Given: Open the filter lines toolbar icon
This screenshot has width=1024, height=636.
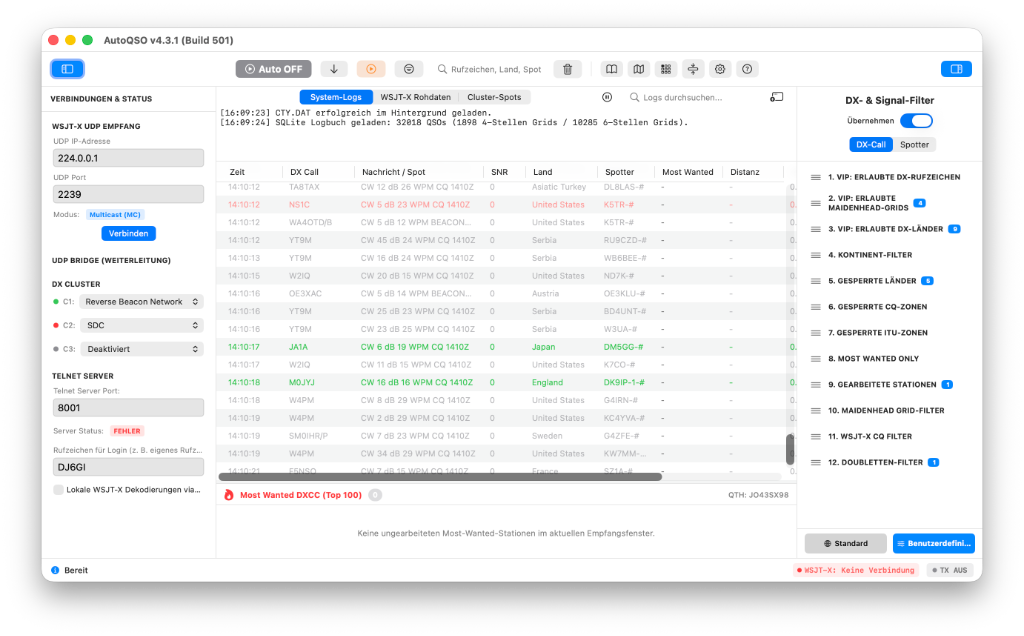Looking at the screenshot, I should point(409,69).
